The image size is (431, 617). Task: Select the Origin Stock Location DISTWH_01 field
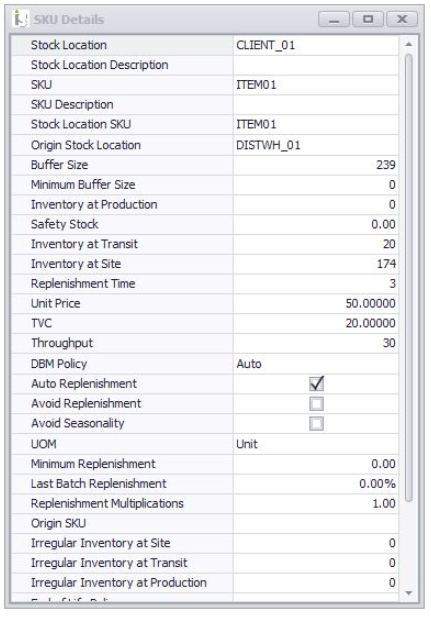pos(316,145)
